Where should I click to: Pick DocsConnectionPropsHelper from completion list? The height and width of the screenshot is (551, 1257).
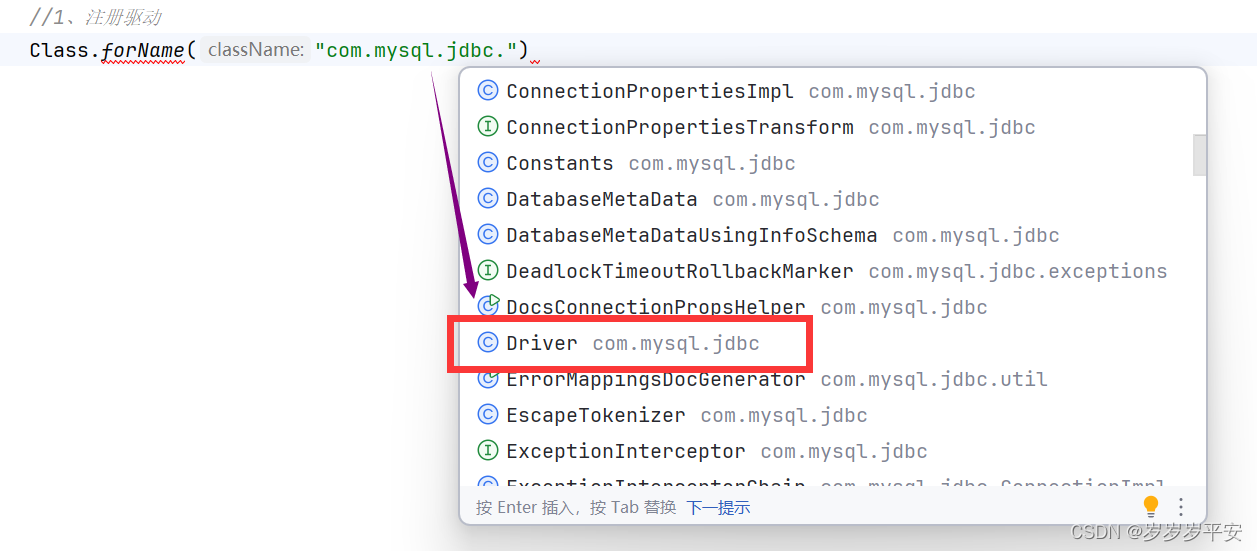655,307
